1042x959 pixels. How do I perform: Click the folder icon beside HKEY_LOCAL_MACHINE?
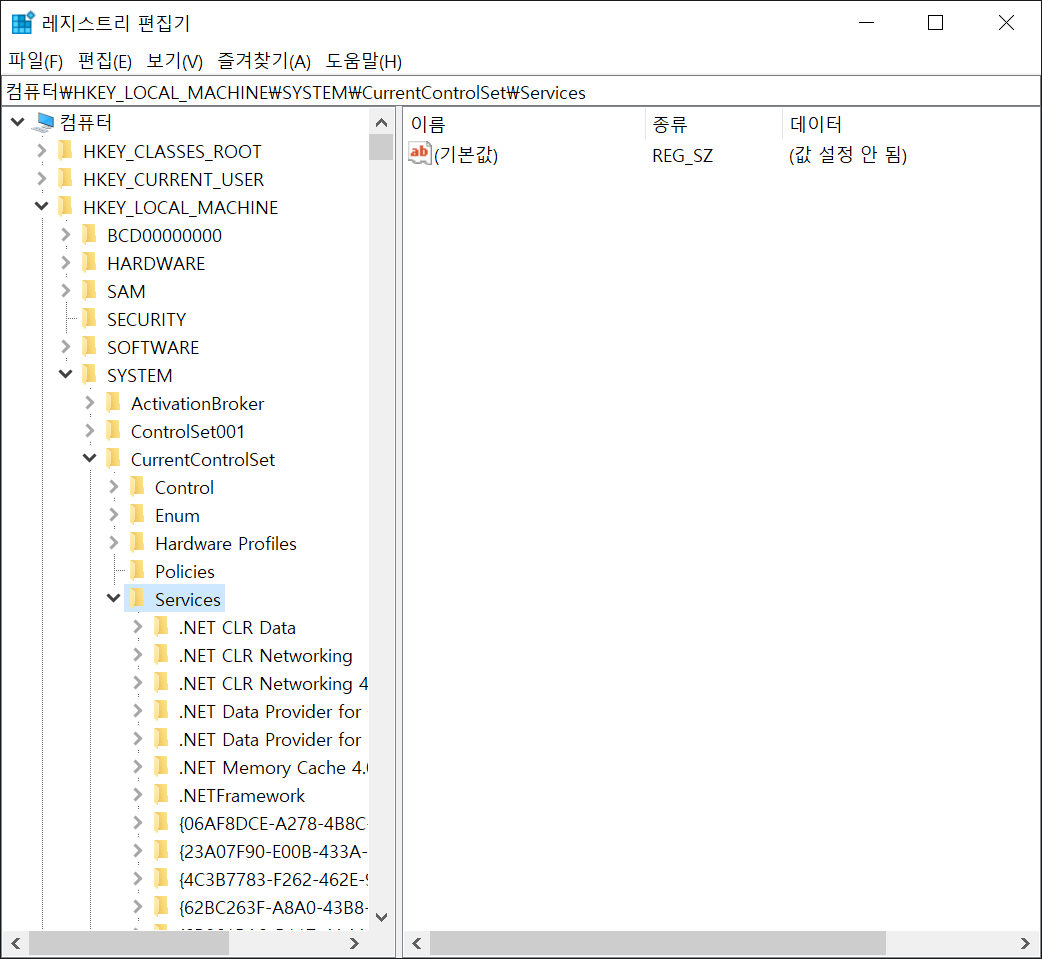click(66, 207)
